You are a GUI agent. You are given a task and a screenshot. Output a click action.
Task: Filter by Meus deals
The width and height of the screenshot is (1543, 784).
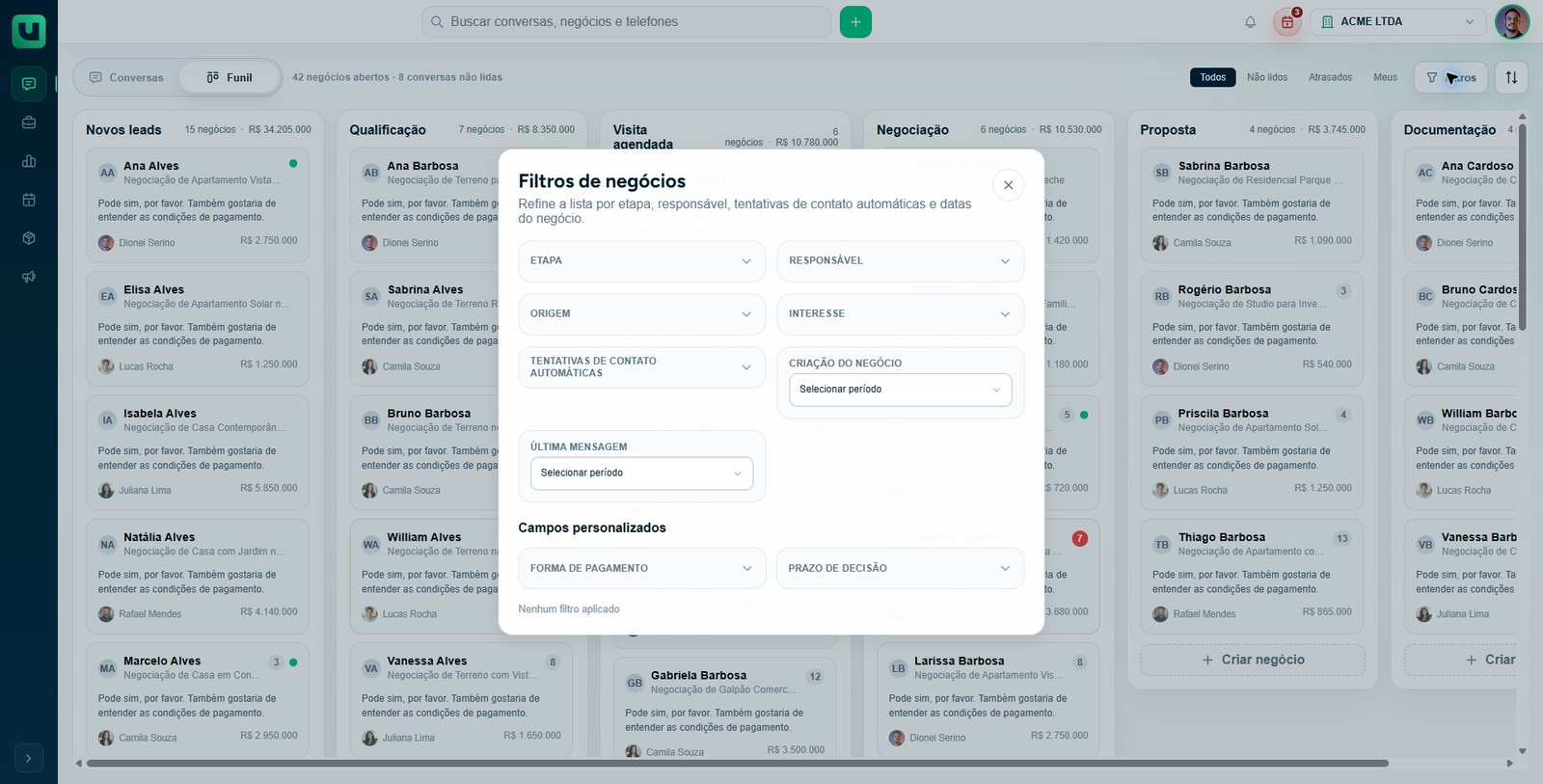coord(1385,77)
